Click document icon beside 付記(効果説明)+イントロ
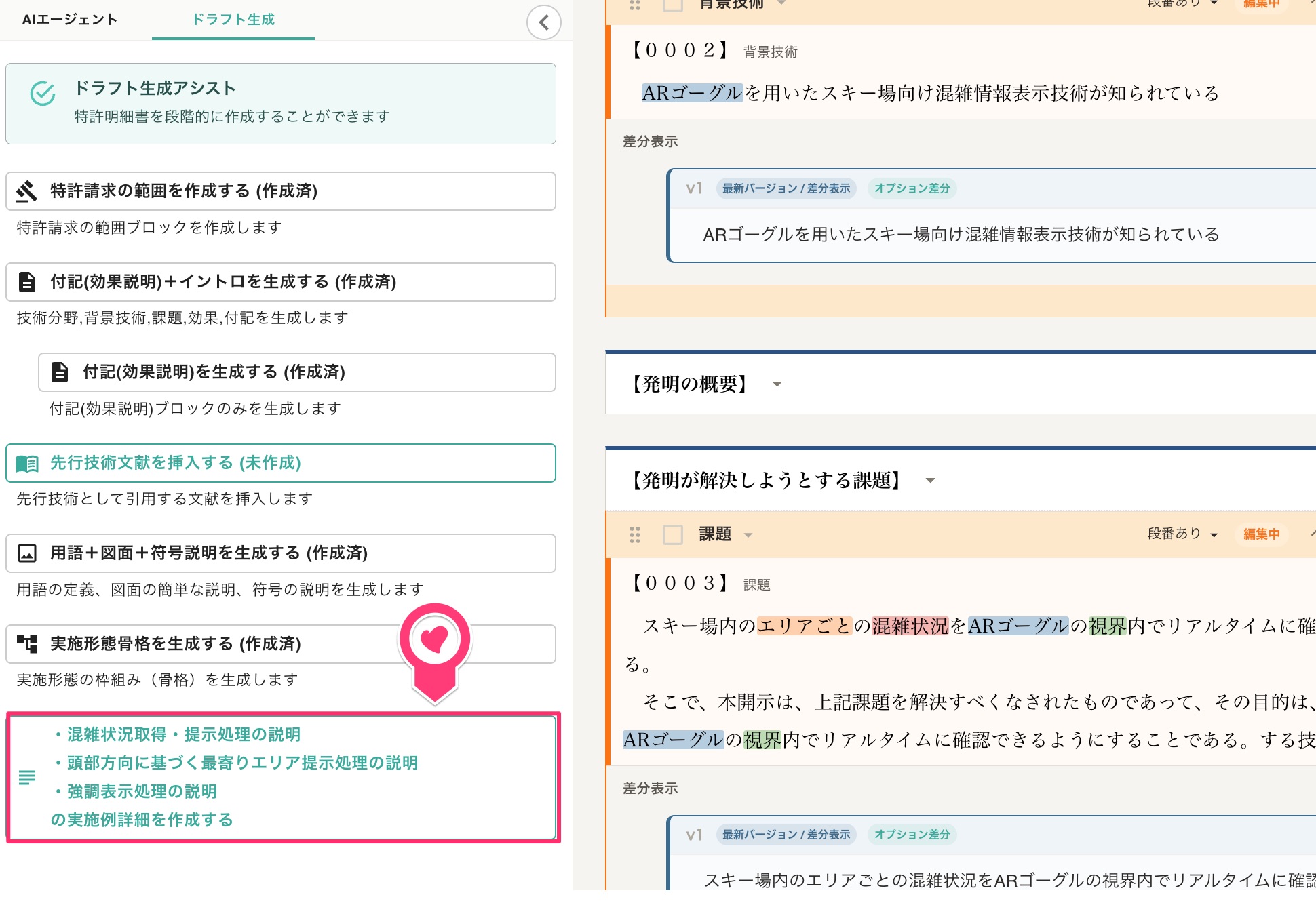This screenshot has height=918, width=1316. pos(27,281)
